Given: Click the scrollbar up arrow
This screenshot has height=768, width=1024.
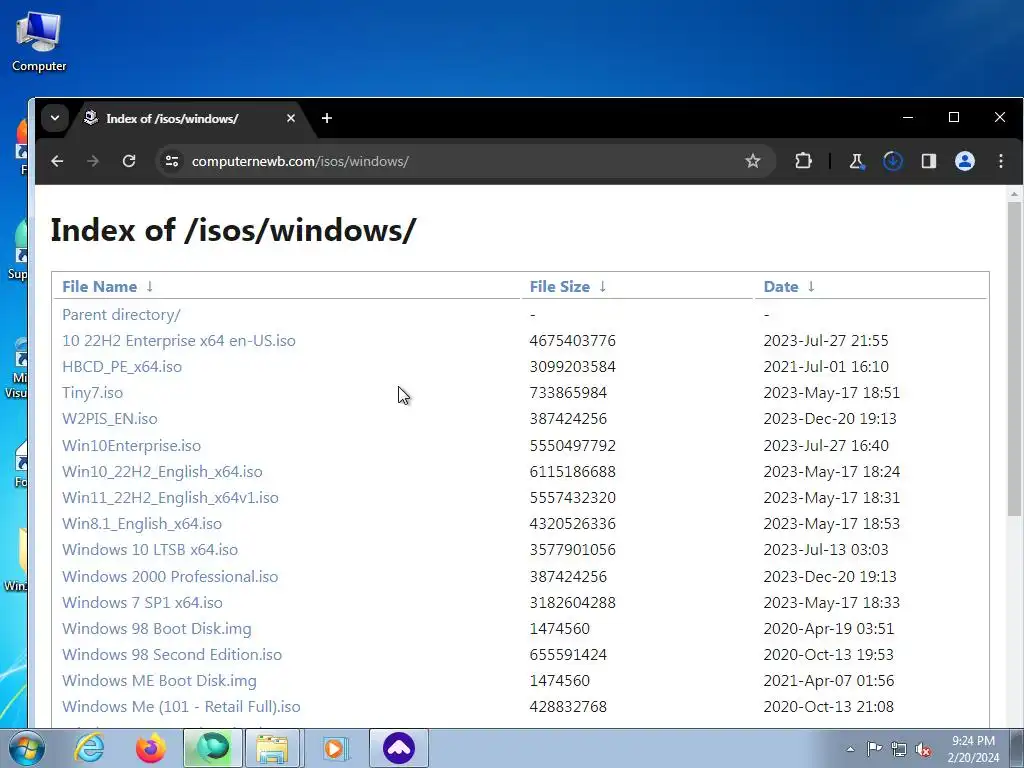Looking at the screenshot, I should [1014, 194].
